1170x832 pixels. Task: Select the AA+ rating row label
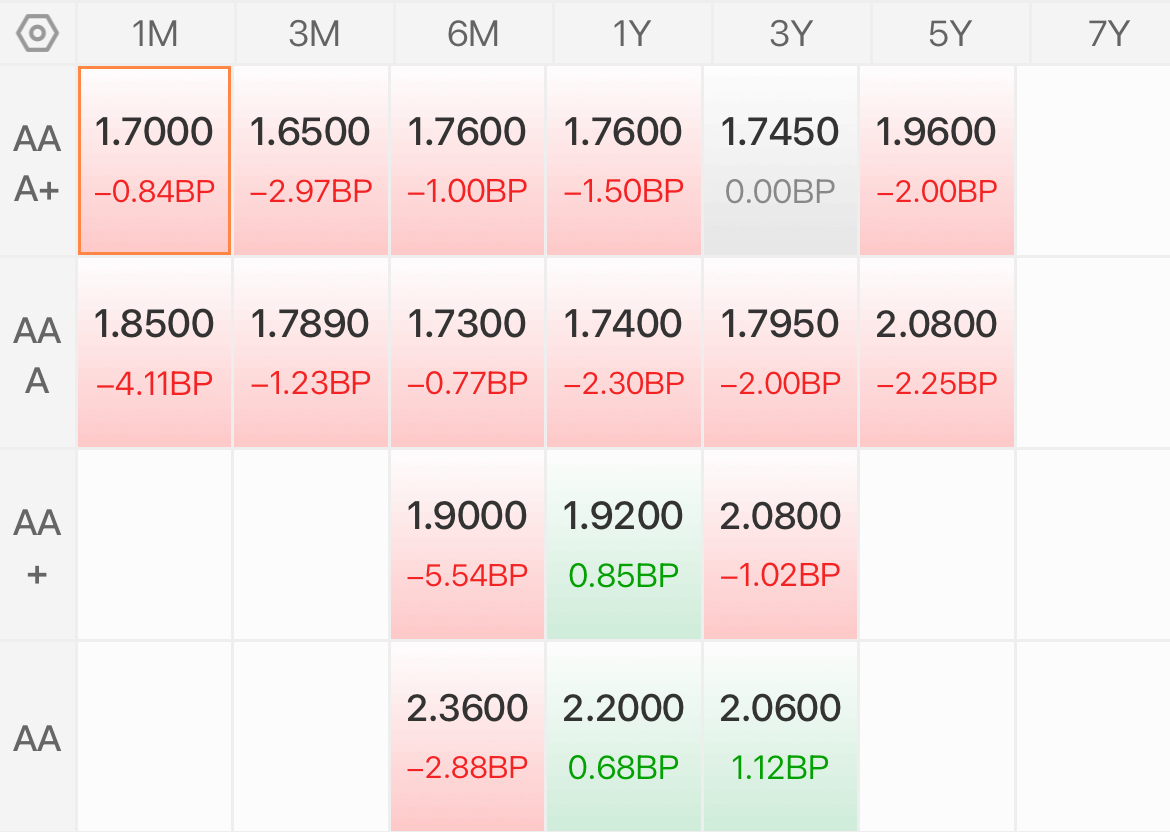tap(37, 547)
